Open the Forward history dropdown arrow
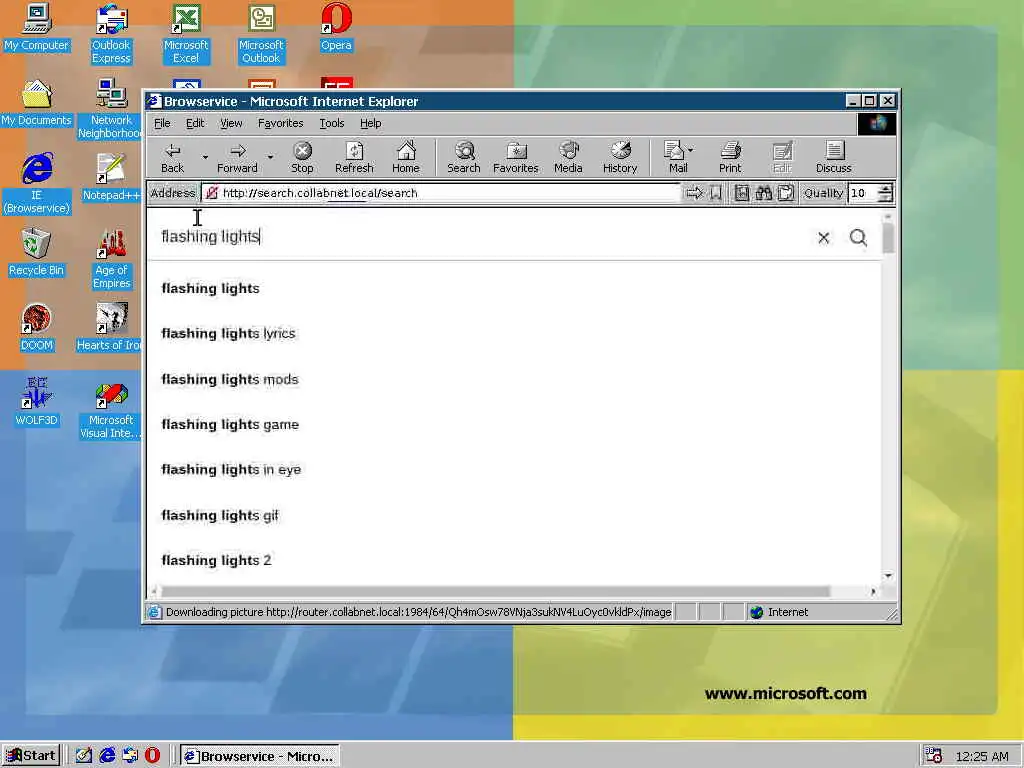 point(270,157)
